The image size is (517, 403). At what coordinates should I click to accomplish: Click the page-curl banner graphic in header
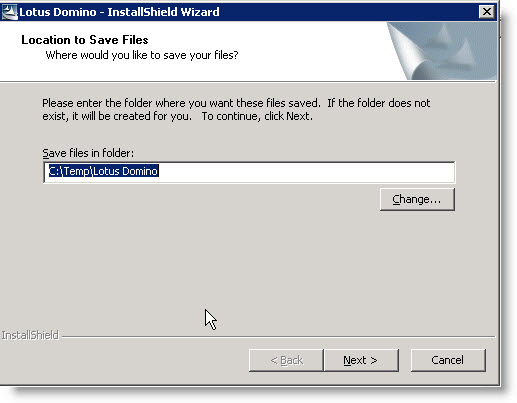441,51
